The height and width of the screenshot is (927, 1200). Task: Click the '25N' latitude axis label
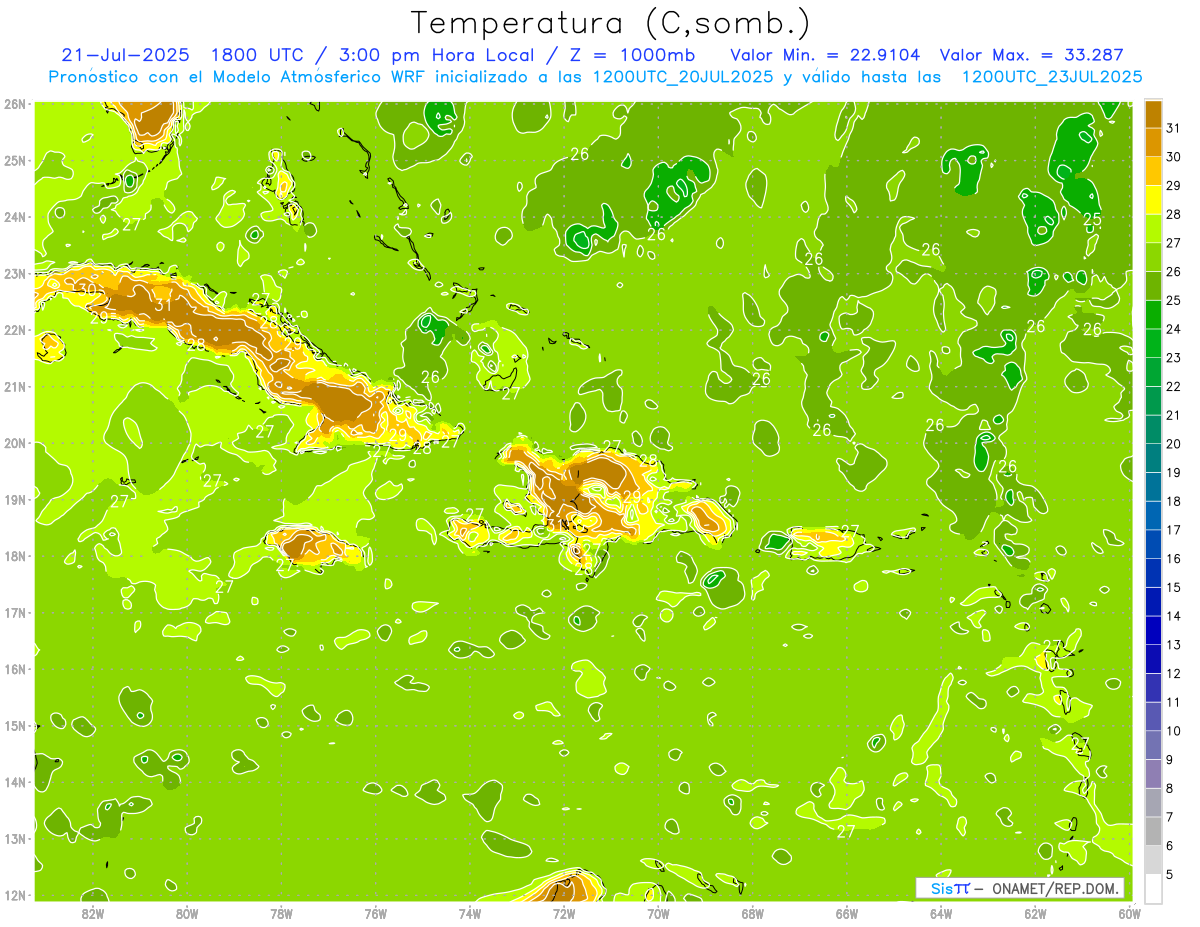(14, 160)
